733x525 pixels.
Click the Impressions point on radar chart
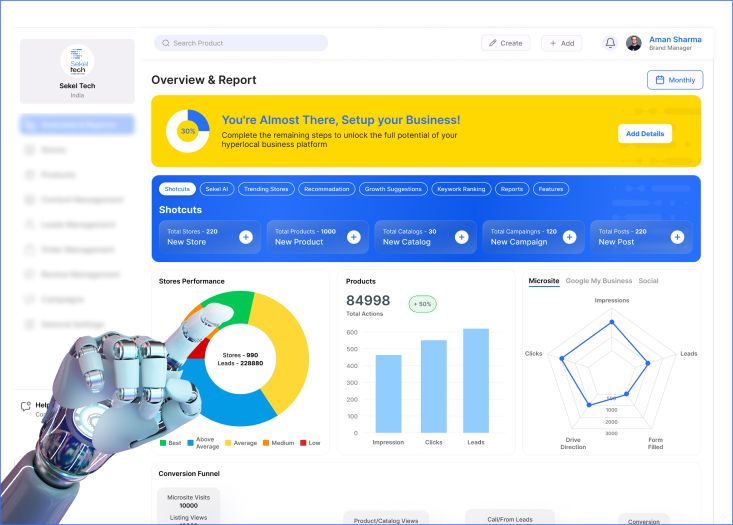(612, 322)
